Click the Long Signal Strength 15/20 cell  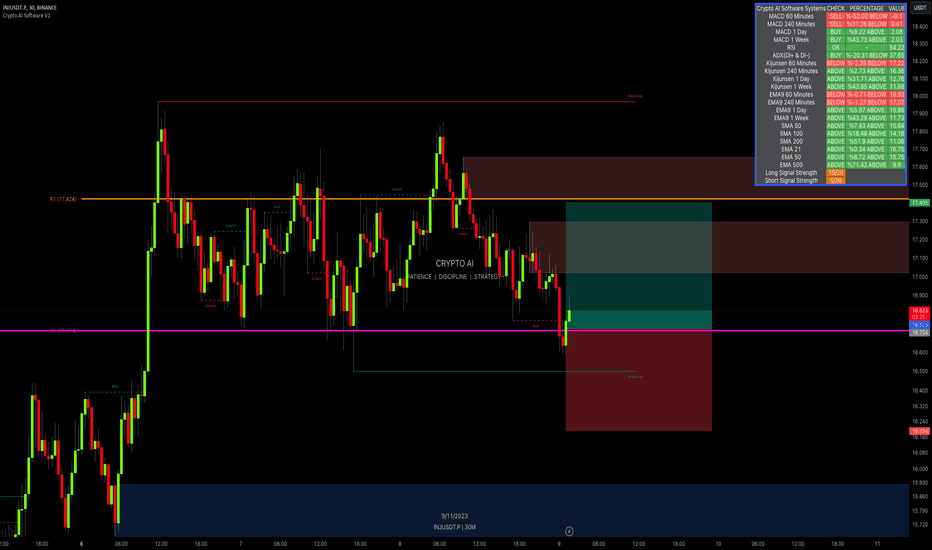tap(836, 172)
